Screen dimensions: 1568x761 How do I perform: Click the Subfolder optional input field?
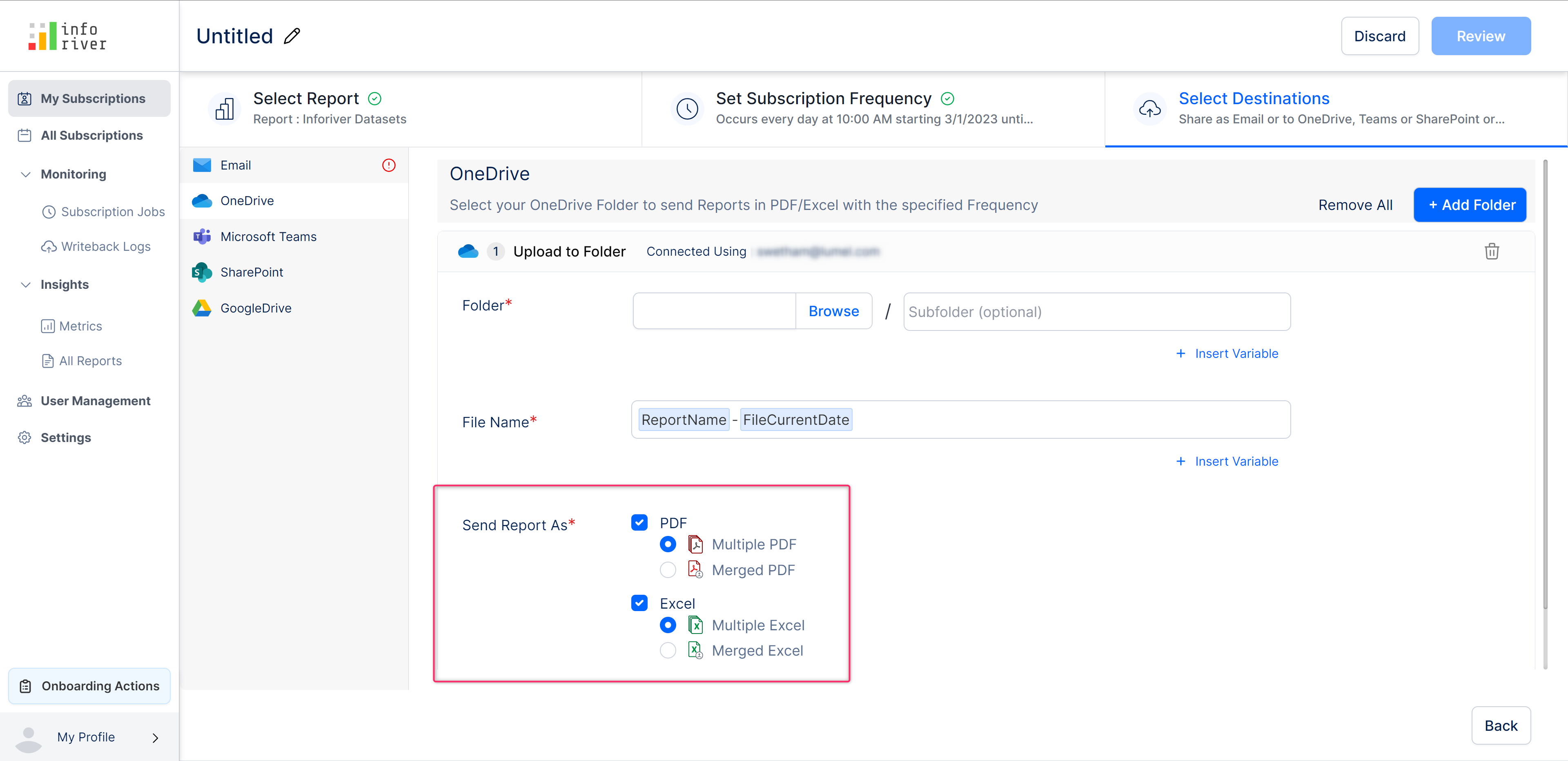click(x=1096, y=311)
